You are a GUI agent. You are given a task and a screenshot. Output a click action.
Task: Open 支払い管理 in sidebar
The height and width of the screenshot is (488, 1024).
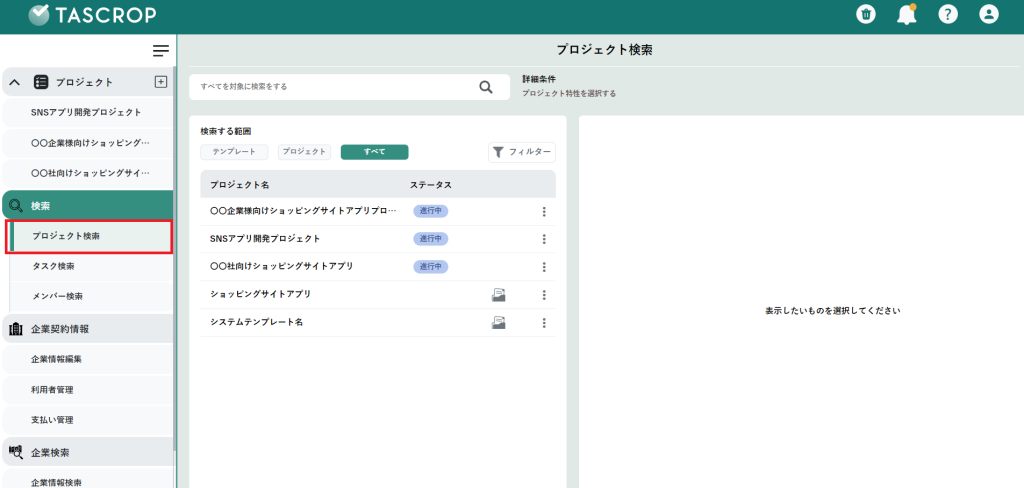88,420
